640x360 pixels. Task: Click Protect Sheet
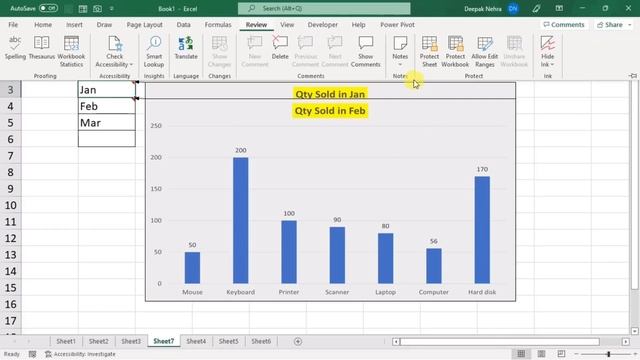tap(429, 51)
